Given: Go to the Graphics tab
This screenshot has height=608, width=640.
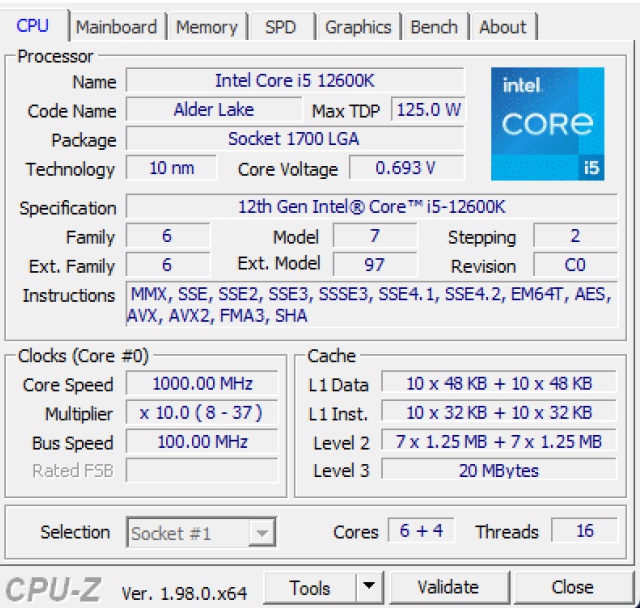Looking at the screenshot, I should click(x=358, y=27).
